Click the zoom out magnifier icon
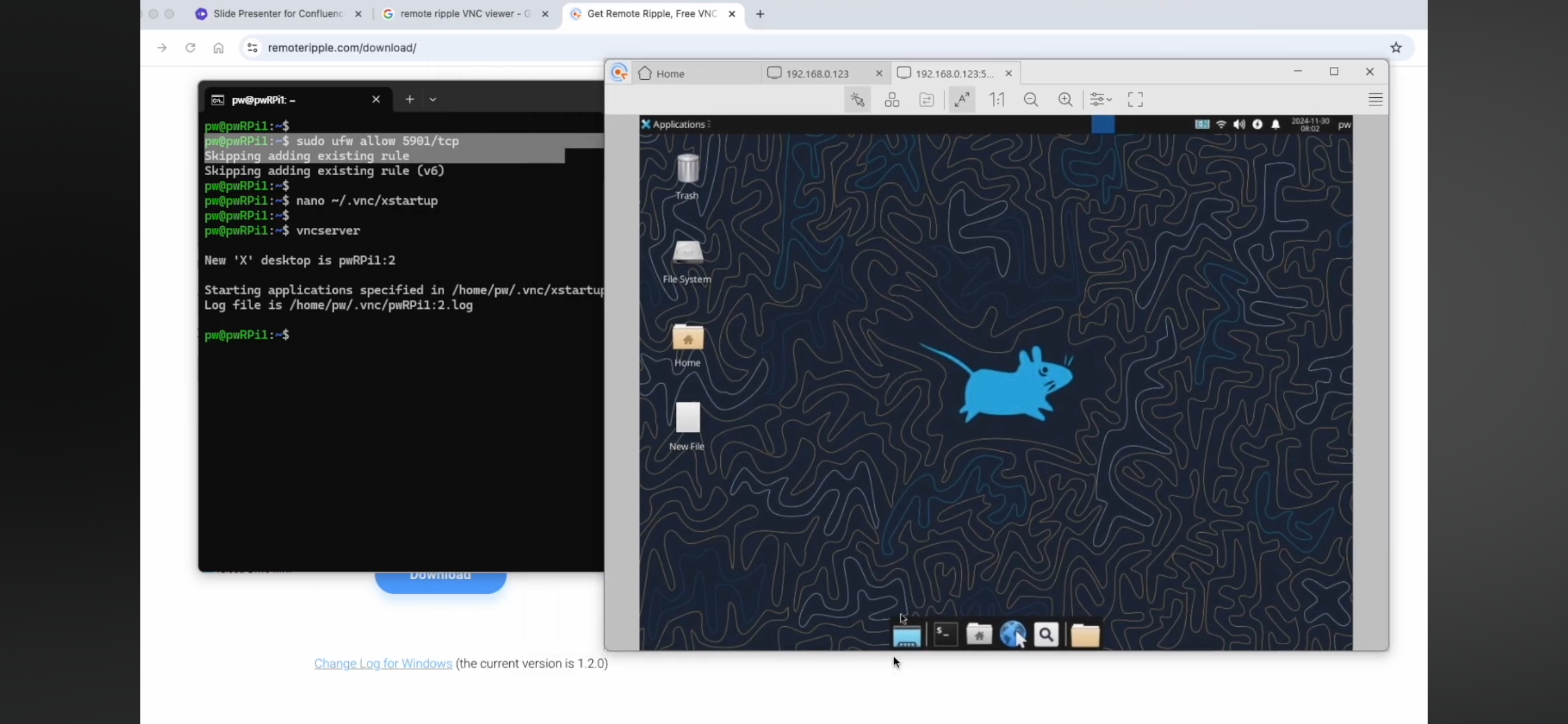Viewport: 1568px width, 724px height. pos(1031,100)
